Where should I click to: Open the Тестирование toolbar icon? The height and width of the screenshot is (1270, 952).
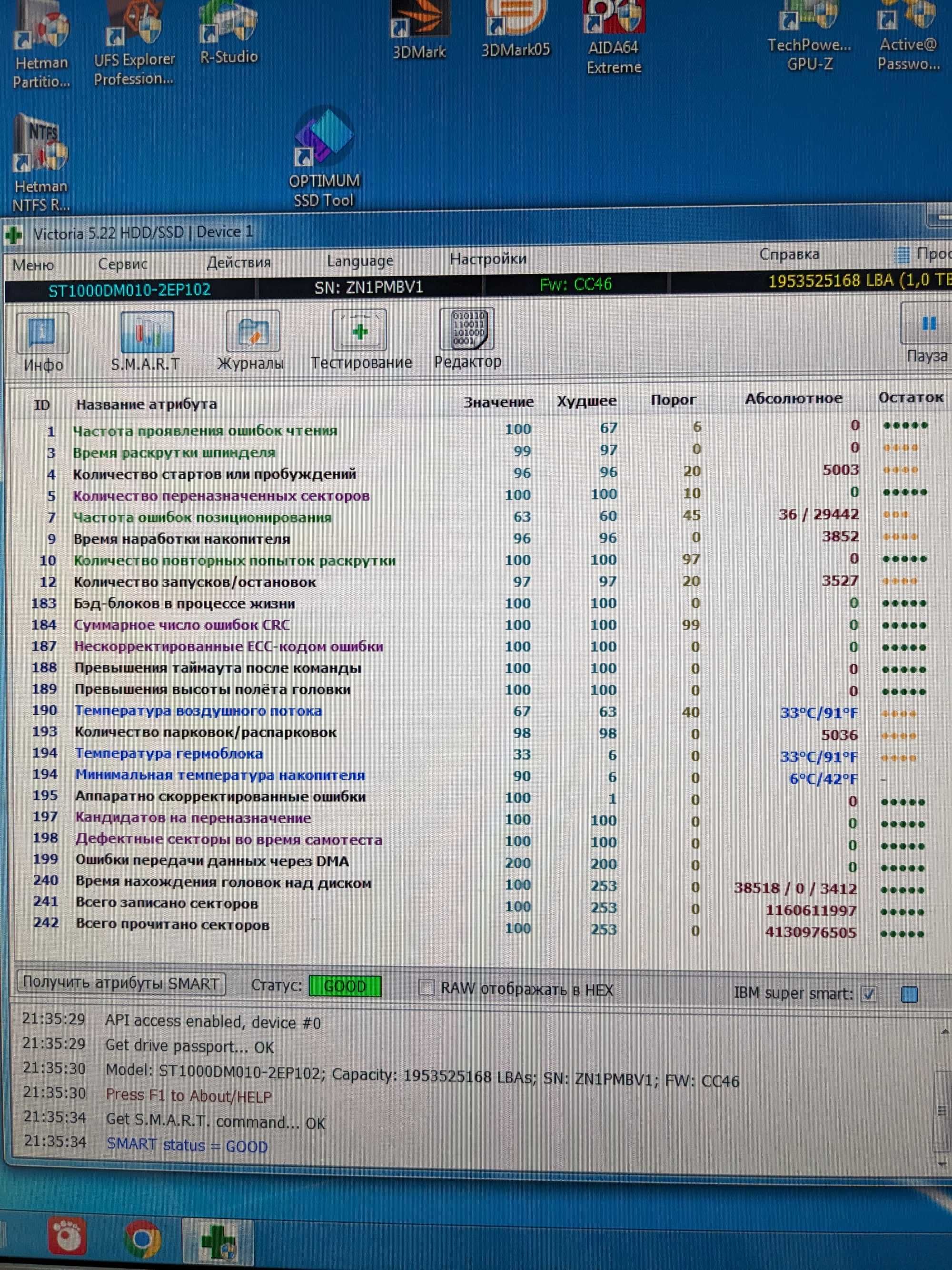[360, 330]
